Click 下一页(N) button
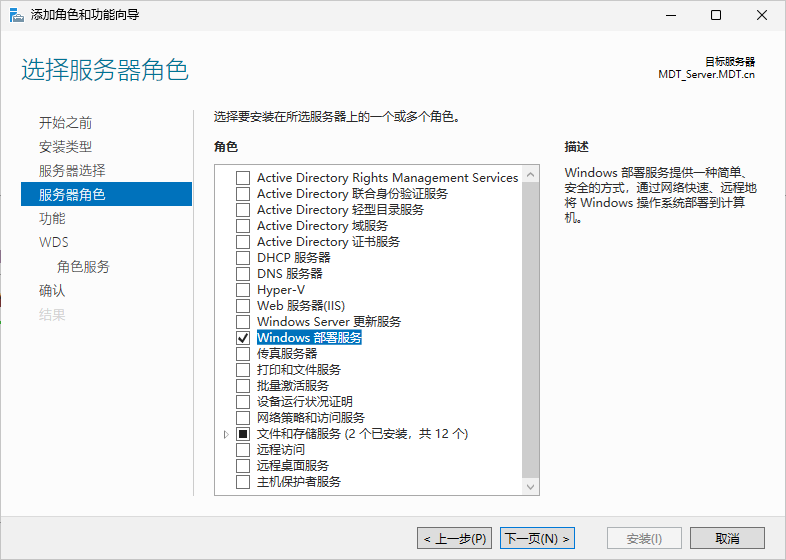The height and width of the screenshot is (560, 786). (x=538, y=538)
